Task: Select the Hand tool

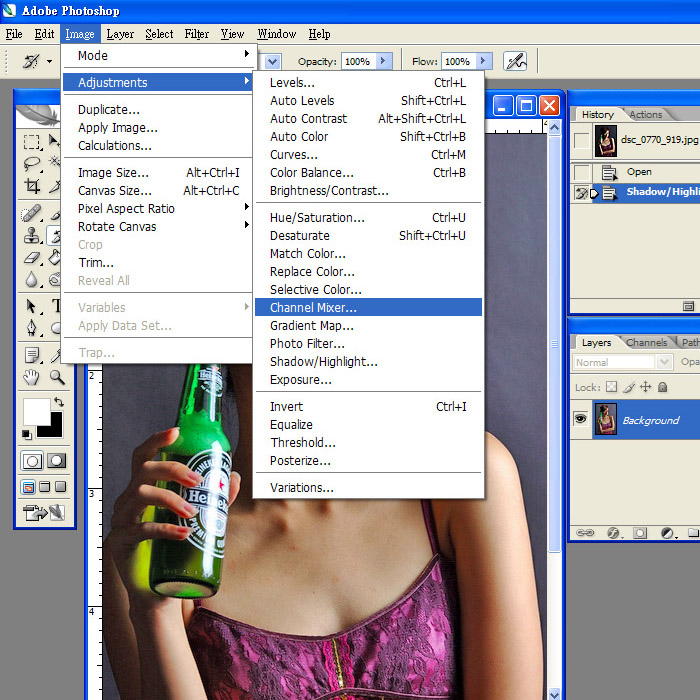Action: [x=32, y=377]
